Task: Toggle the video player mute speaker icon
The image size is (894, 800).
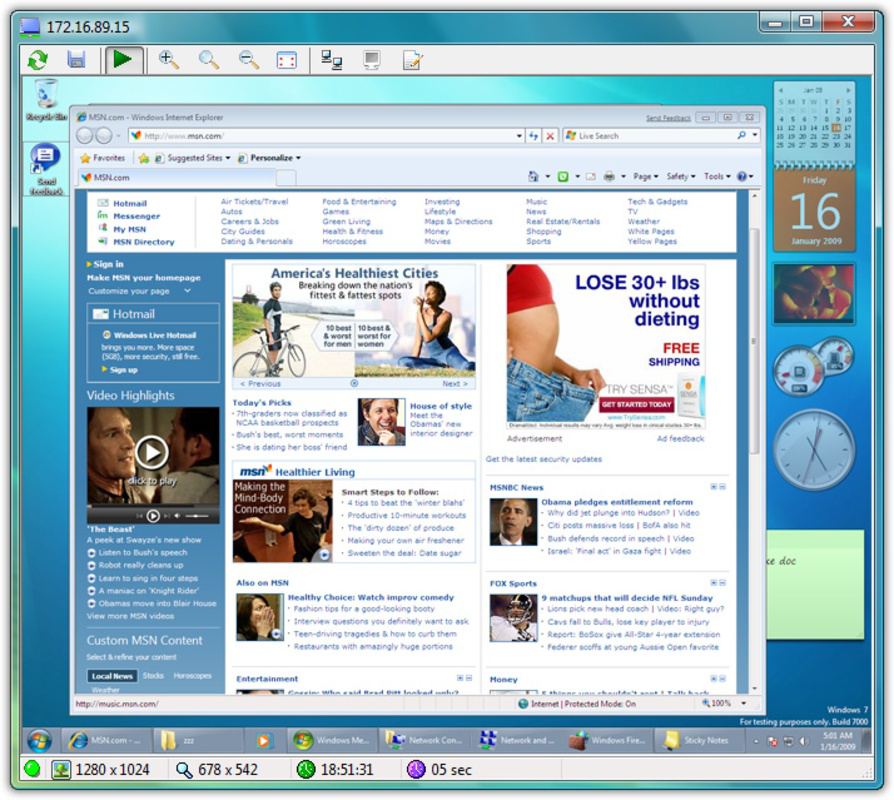Action: point(177,516)
